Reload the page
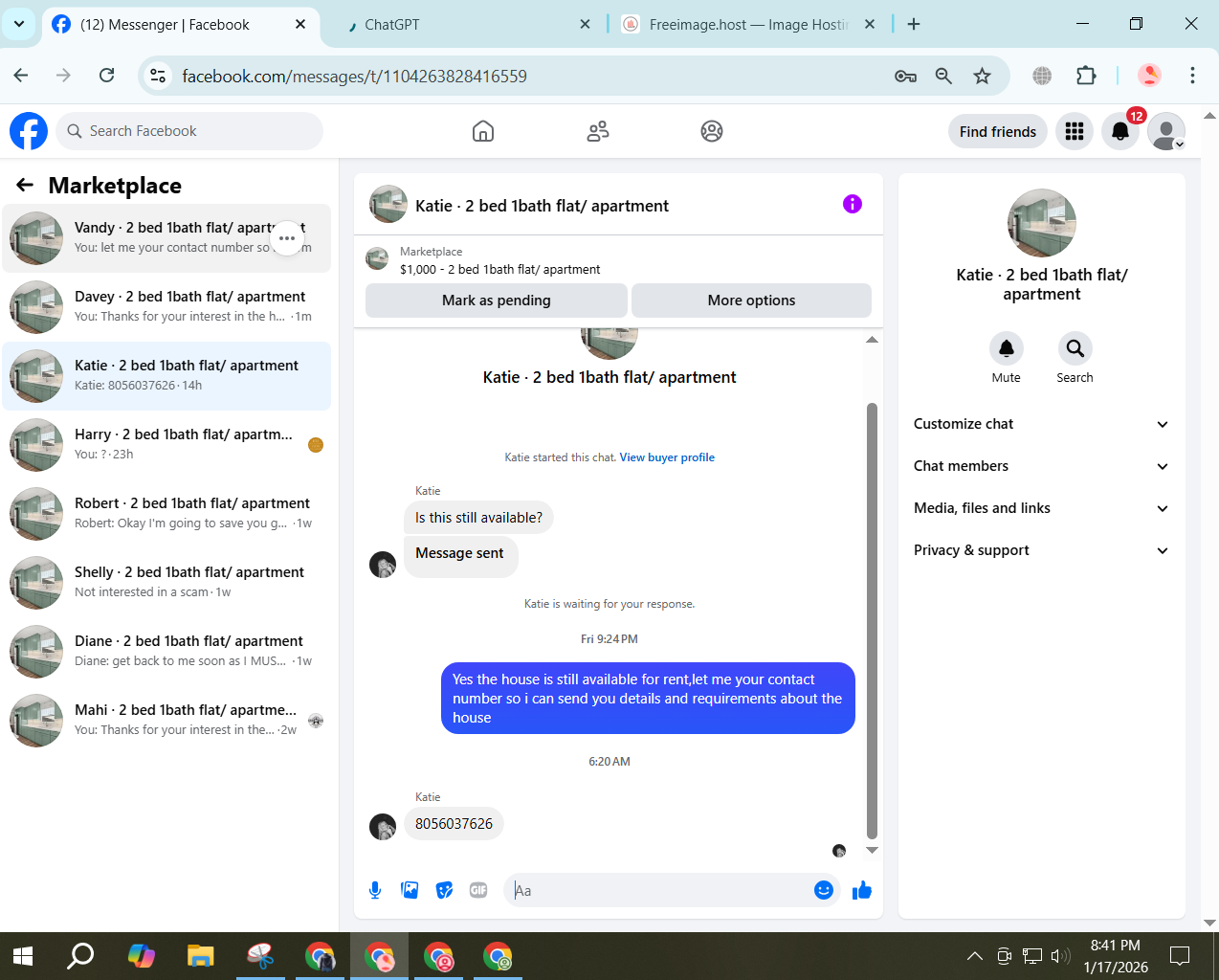Screen dimensions: 1219x980 point(107,76)
